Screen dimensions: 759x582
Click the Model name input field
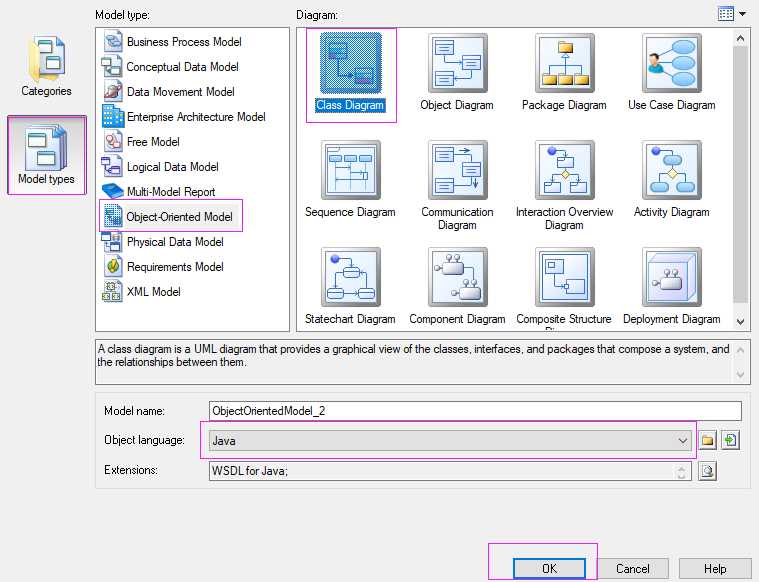[x=475, y=411]
